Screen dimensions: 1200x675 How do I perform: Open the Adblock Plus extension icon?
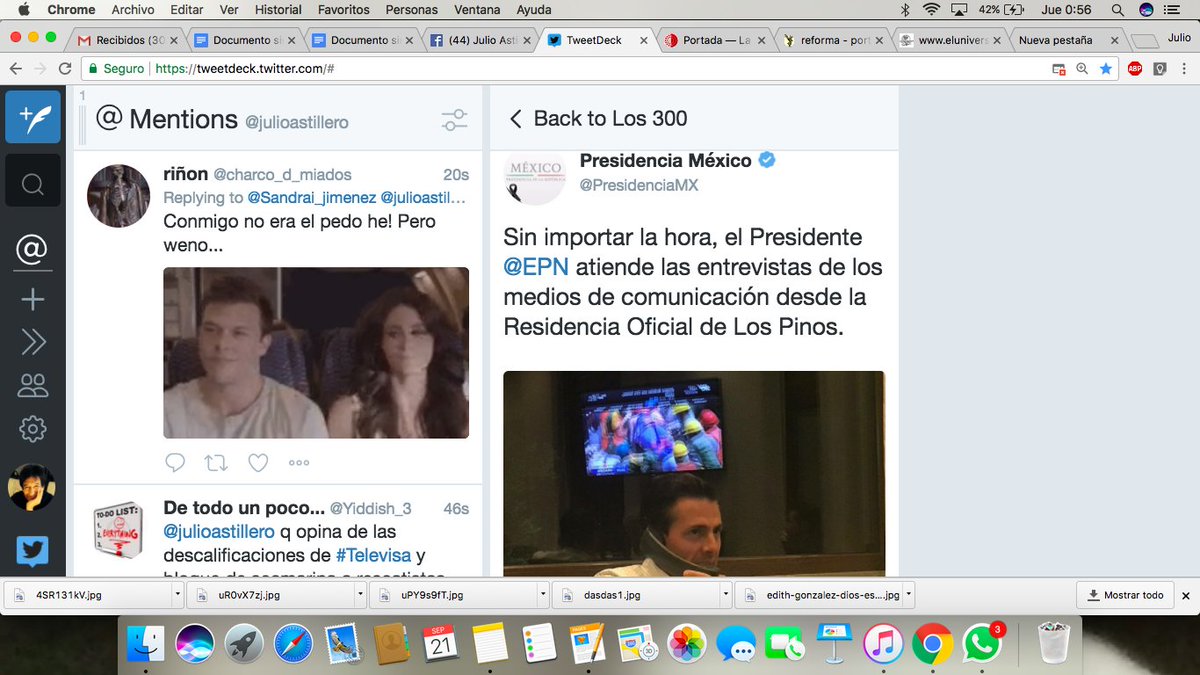click(1135, 69)
